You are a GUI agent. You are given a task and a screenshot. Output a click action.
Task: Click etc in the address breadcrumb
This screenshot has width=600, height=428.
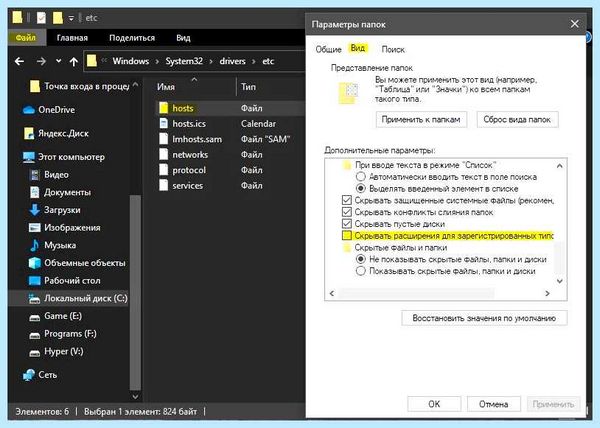(268, 61)
